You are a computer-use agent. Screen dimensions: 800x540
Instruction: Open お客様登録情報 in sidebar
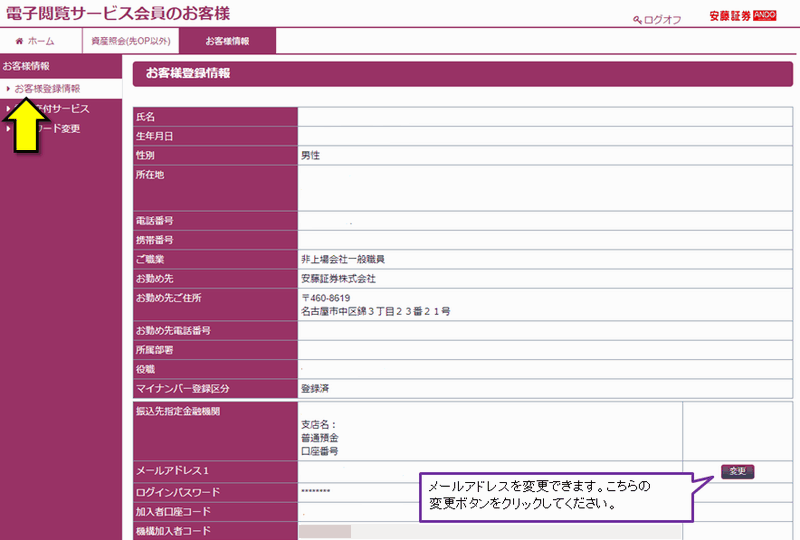(47, 89)
